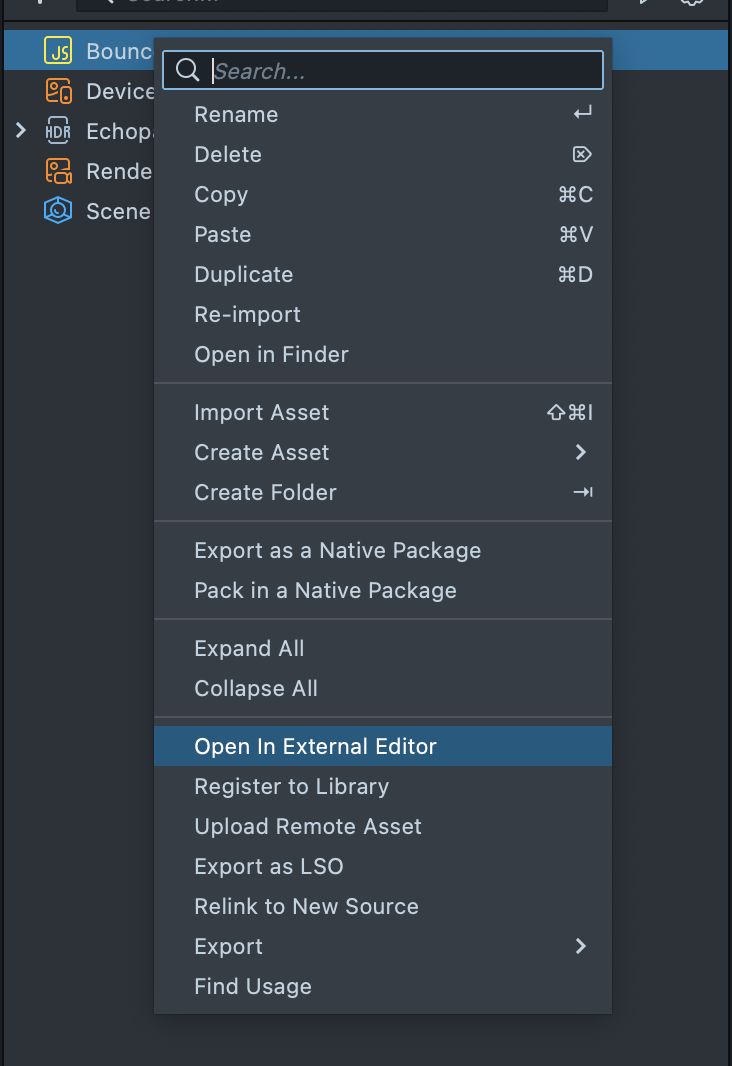Click the context menu search magnifier icon
The image size is (732, 1066).
pyautogui.click(x=188, y=71)
